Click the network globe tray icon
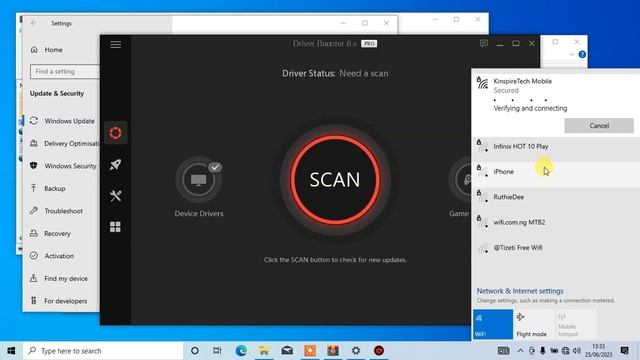Screen dimensions: 640x360 (x=565, y=351)
